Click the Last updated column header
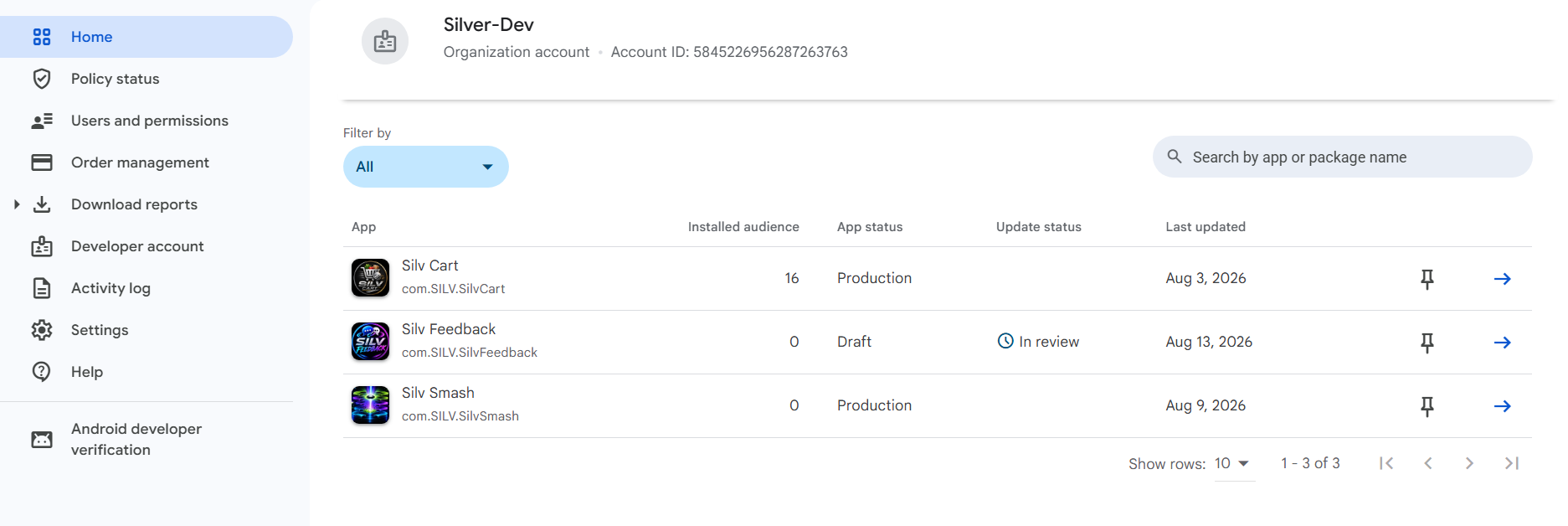 [x=1206, y=227]
